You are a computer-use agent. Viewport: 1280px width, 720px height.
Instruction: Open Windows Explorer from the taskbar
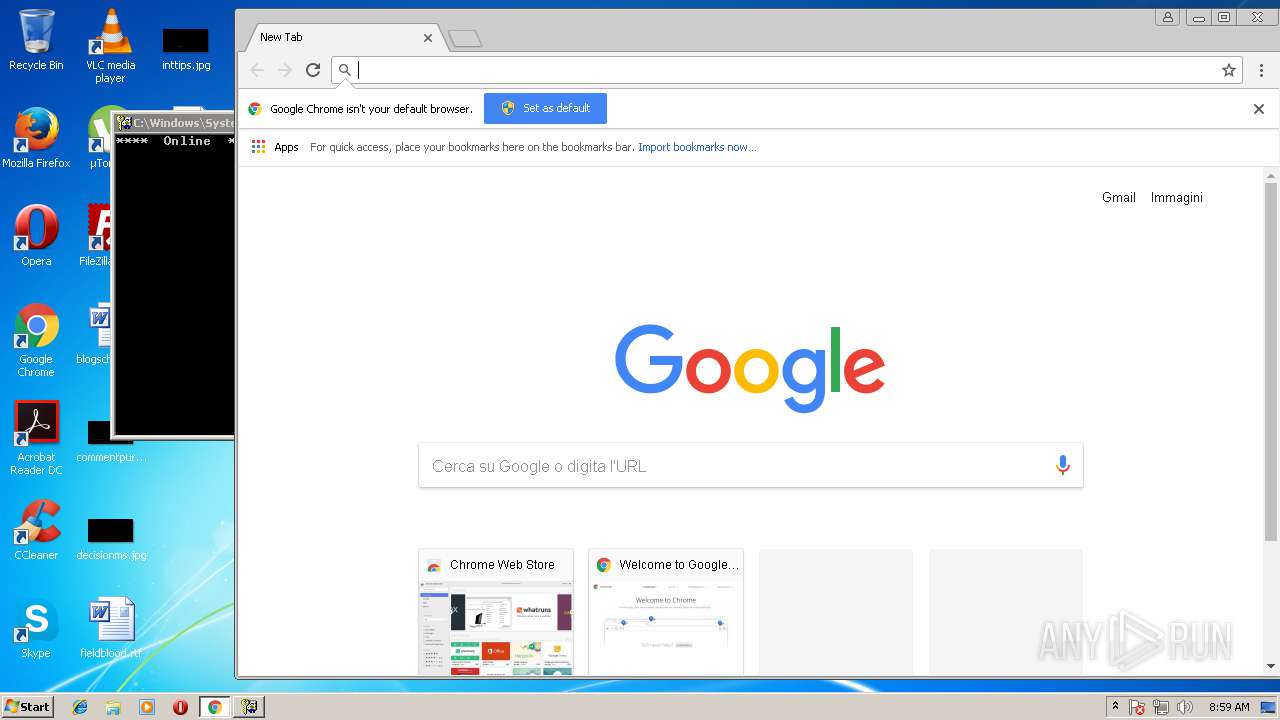[113, 707]
